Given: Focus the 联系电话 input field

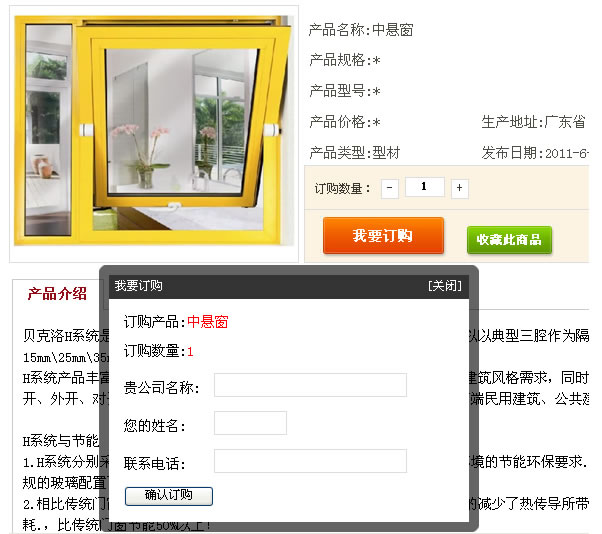Looking at the screenshot, I should coord(310,461).
